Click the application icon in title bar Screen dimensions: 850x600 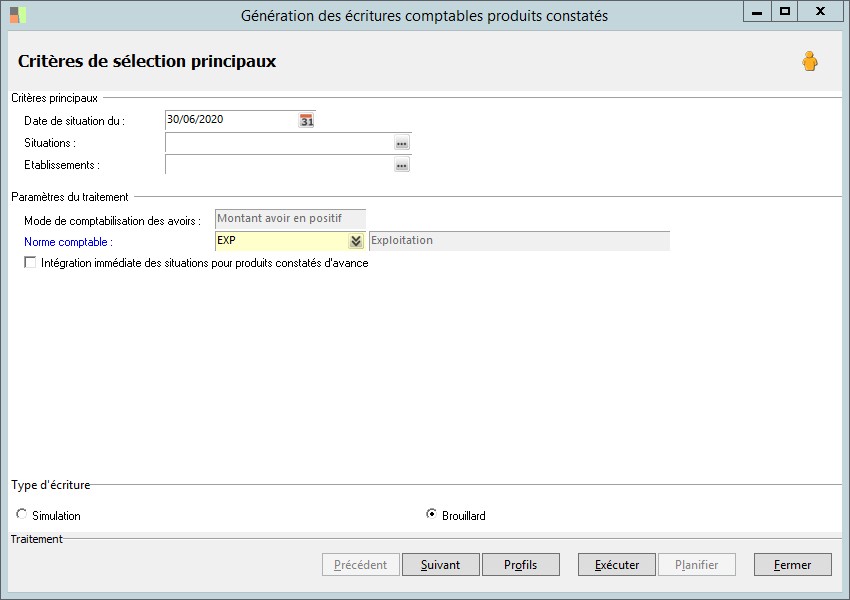tap(18, 15)
